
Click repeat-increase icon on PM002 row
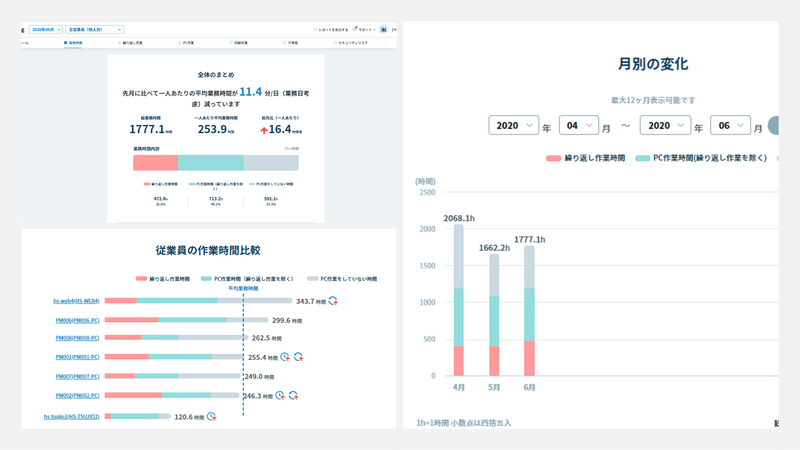(293, 395)
